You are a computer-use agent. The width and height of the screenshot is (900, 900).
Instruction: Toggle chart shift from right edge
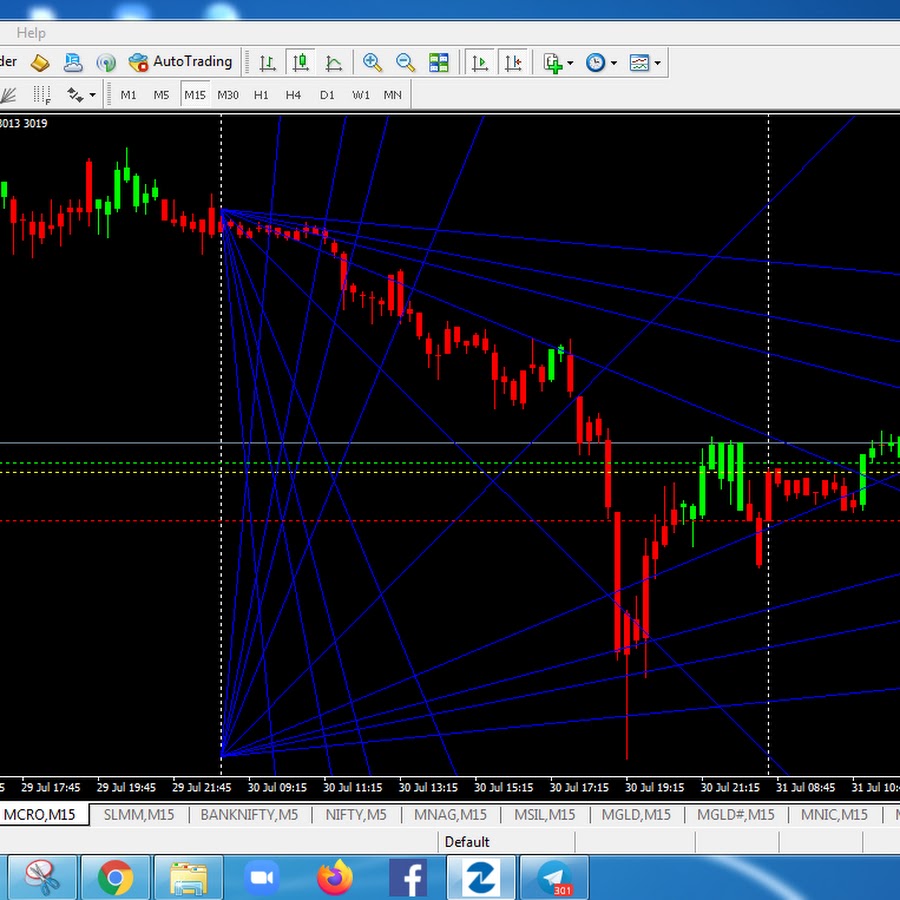pyautogui.click(x=513, y=62)
